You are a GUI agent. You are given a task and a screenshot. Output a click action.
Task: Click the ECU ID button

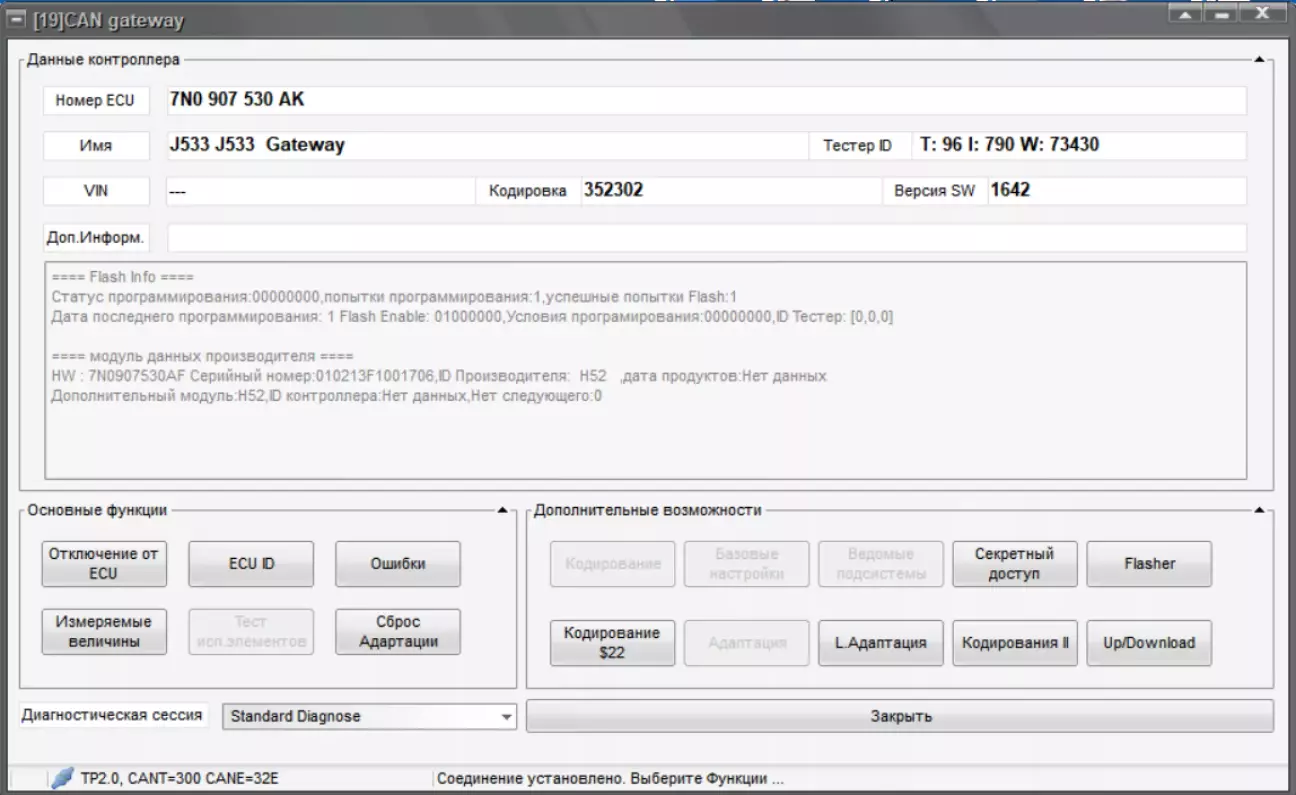coord(251,564)
